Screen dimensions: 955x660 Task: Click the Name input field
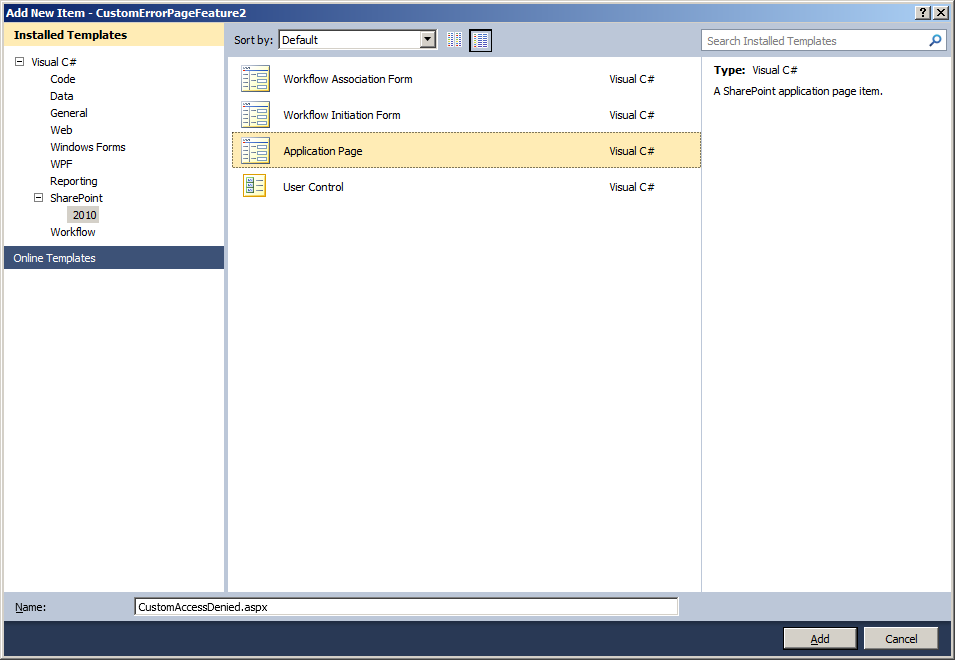coord(406,607)
